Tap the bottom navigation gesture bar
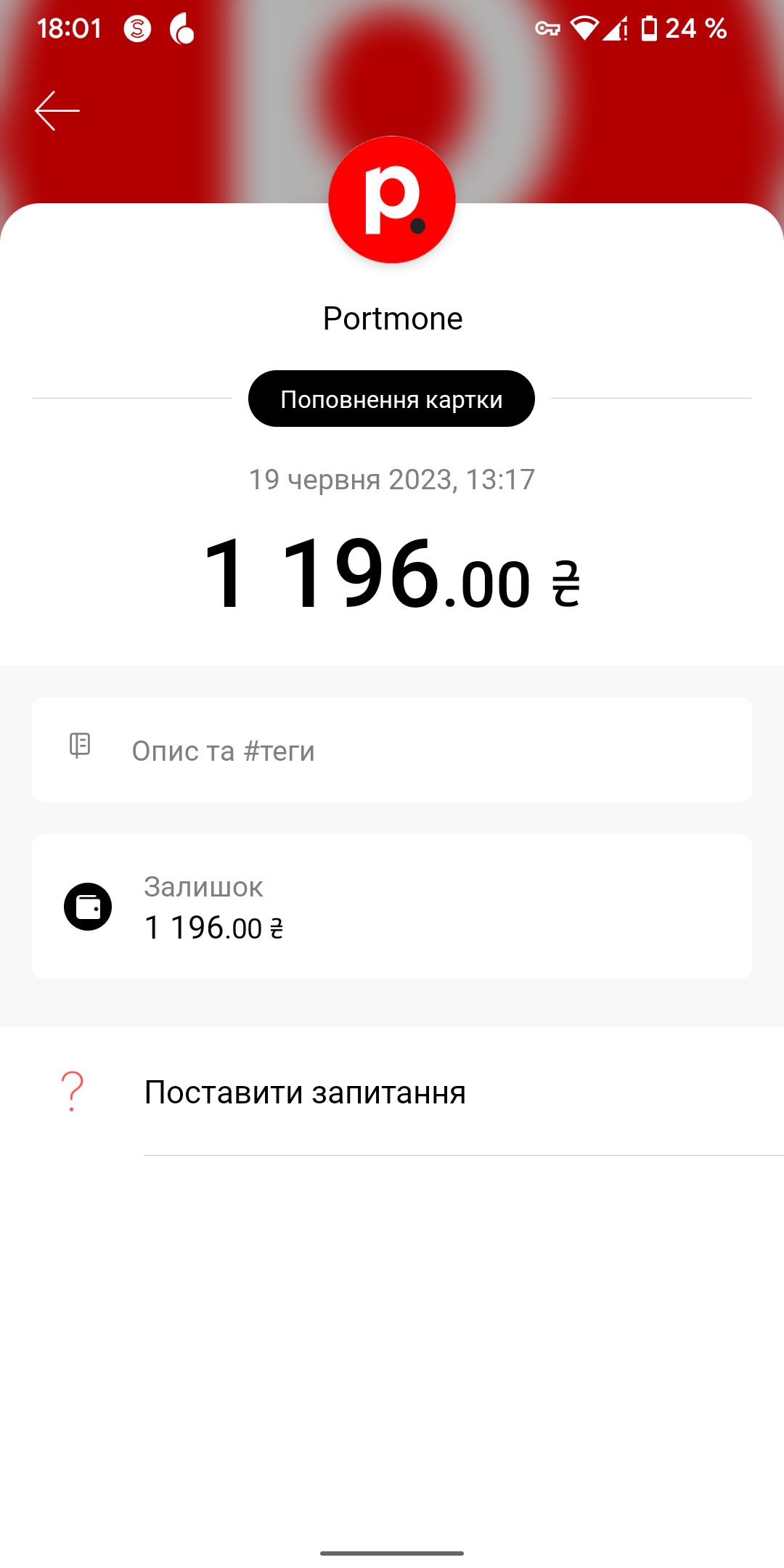This screenshot has width=784, height=1568. [392, 1553]
